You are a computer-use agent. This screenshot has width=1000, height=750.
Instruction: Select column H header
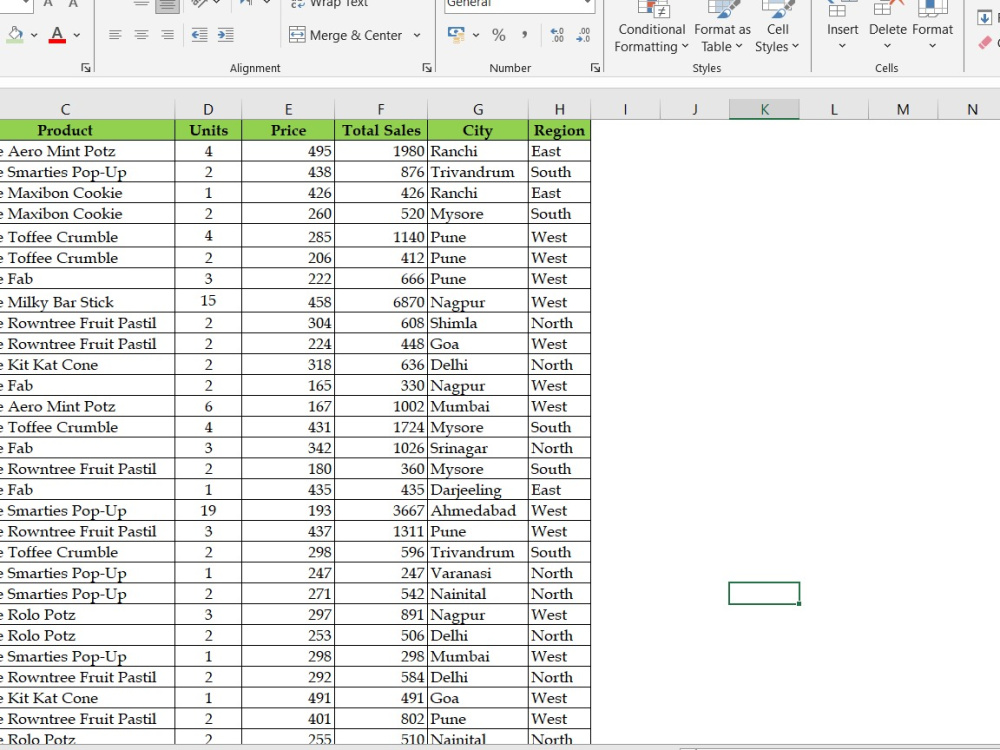[x=559, y=110]
